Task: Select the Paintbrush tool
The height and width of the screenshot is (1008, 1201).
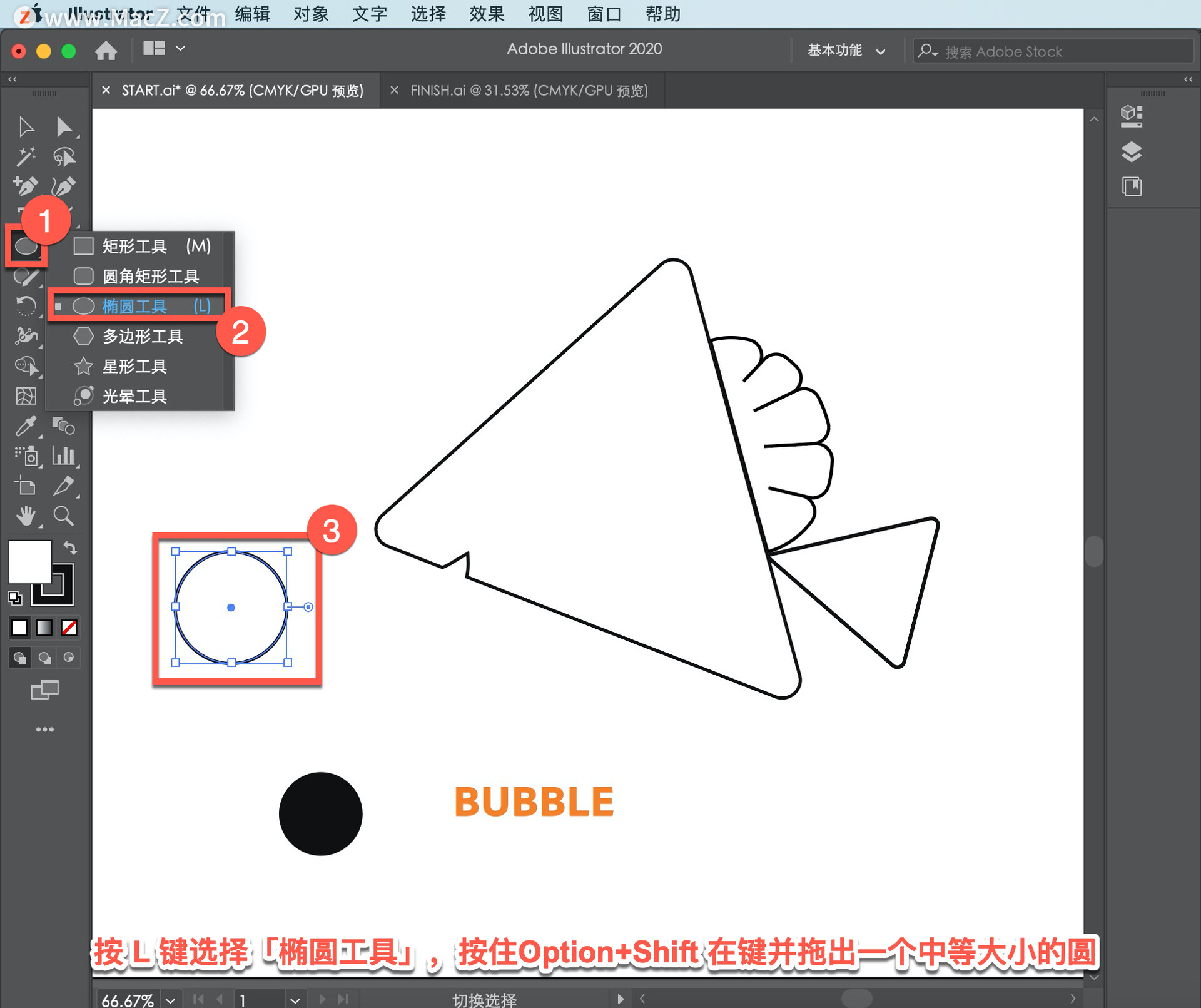Action: 26,276
